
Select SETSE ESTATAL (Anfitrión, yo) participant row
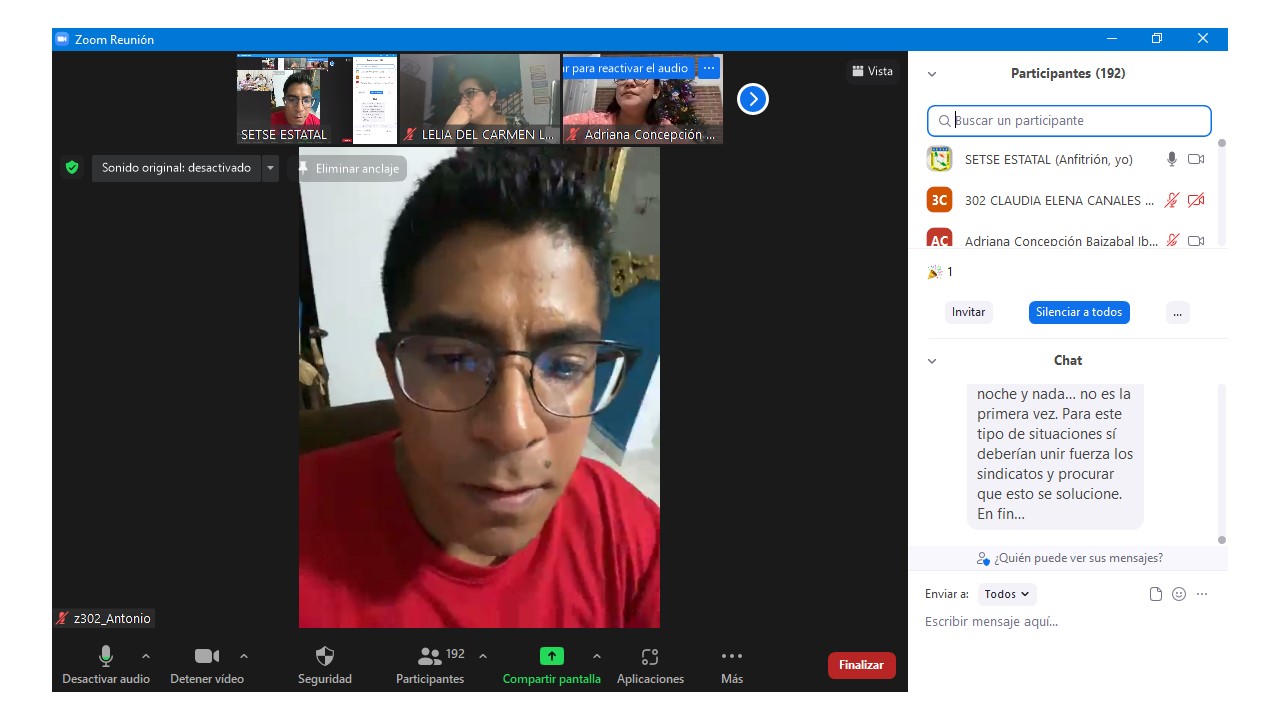pos(1067,159)
